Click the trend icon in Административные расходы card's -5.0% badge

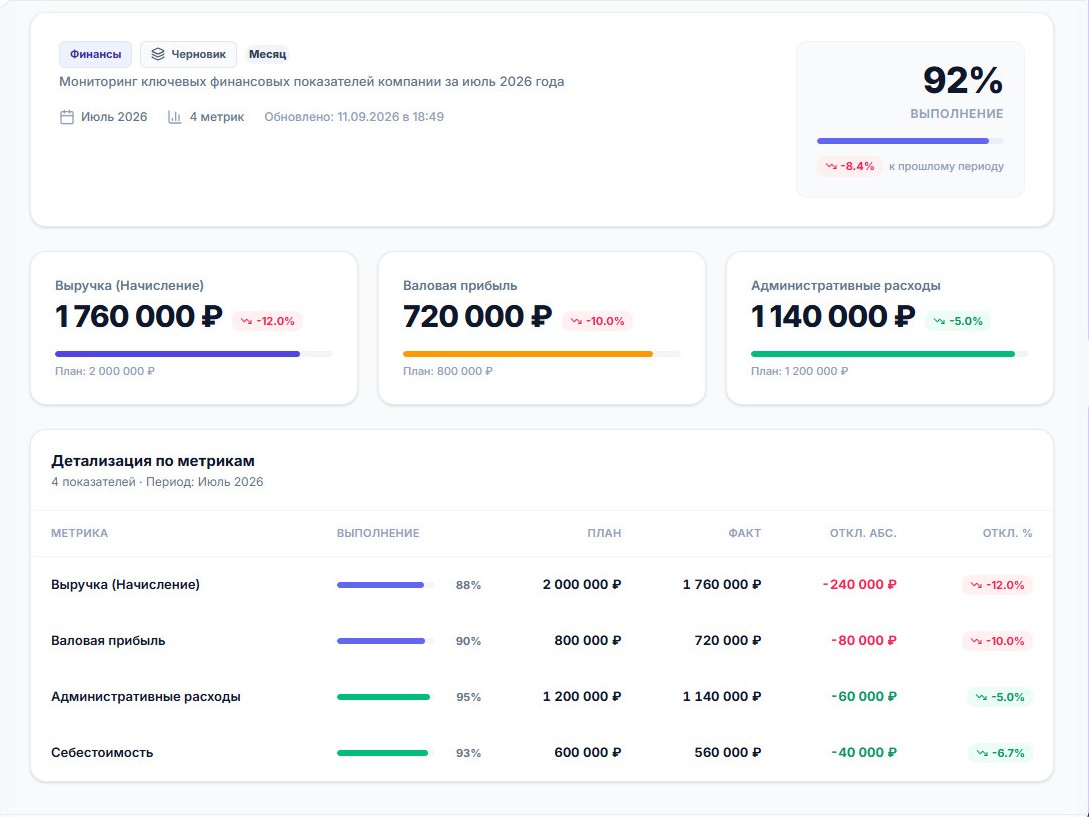point(940,321)
